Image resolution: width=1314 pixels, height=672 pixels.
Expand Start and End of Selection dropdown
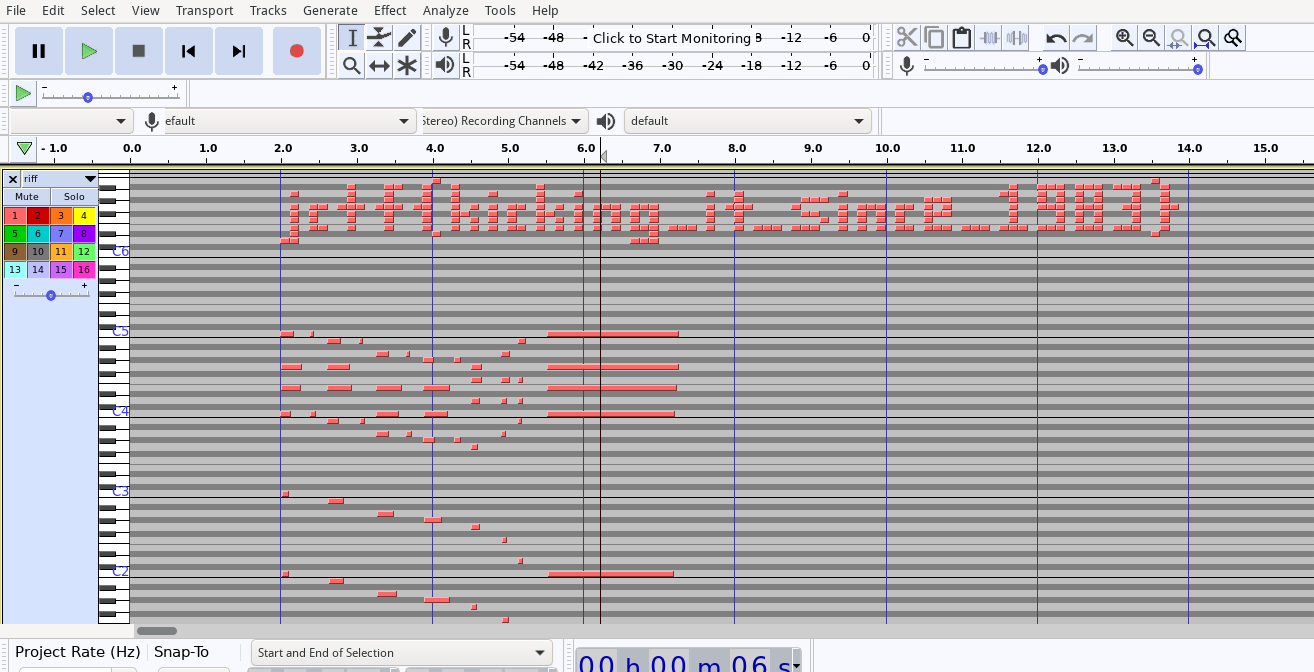pos(402,653)
